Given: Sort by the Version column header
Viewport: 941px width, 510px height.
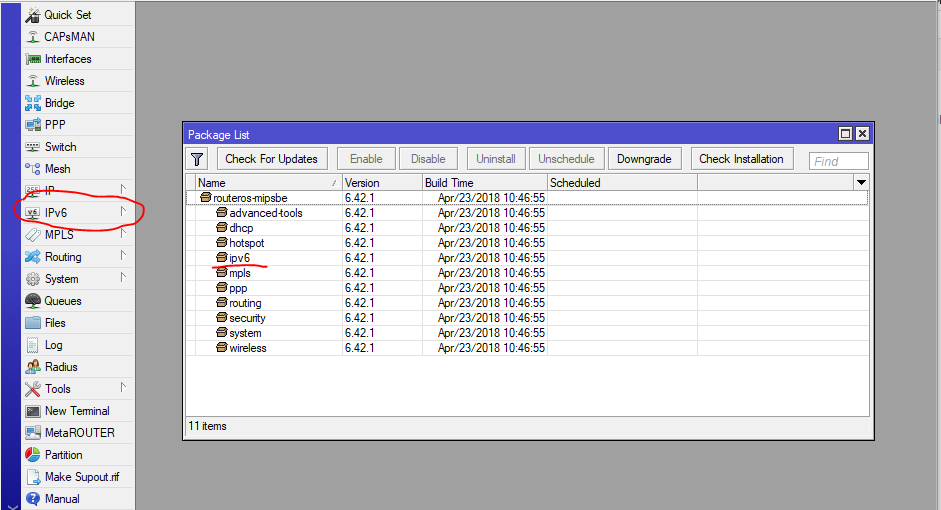Looking at the screenshot, I should click(x=382, y=182).
